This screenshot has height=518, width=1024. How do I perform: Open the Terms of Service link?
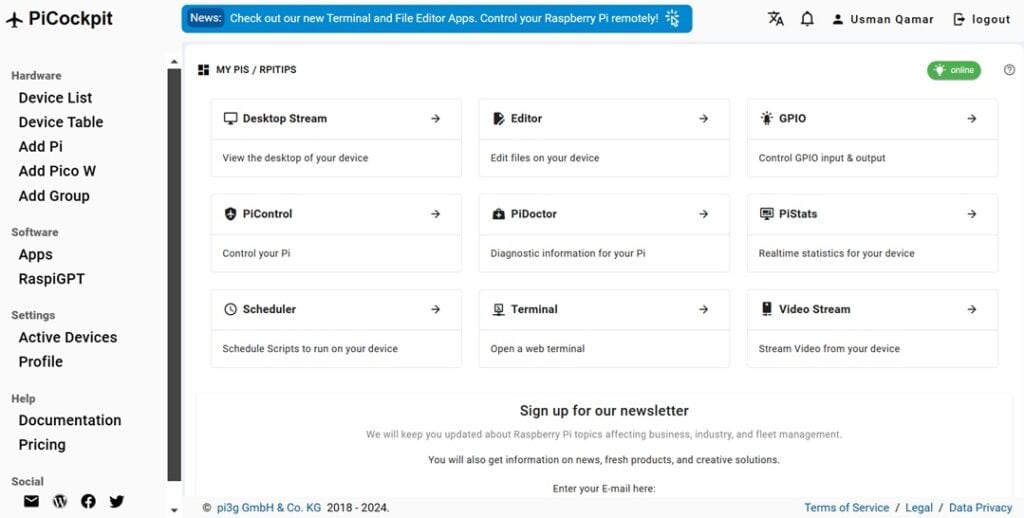coord(846,508)
